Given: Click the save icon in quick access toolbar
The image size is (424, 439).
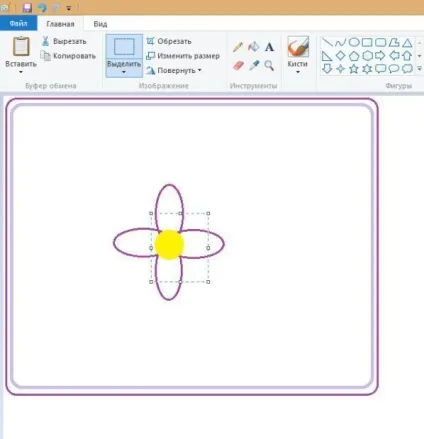Looking at the screenshot, I should point(27,7).
